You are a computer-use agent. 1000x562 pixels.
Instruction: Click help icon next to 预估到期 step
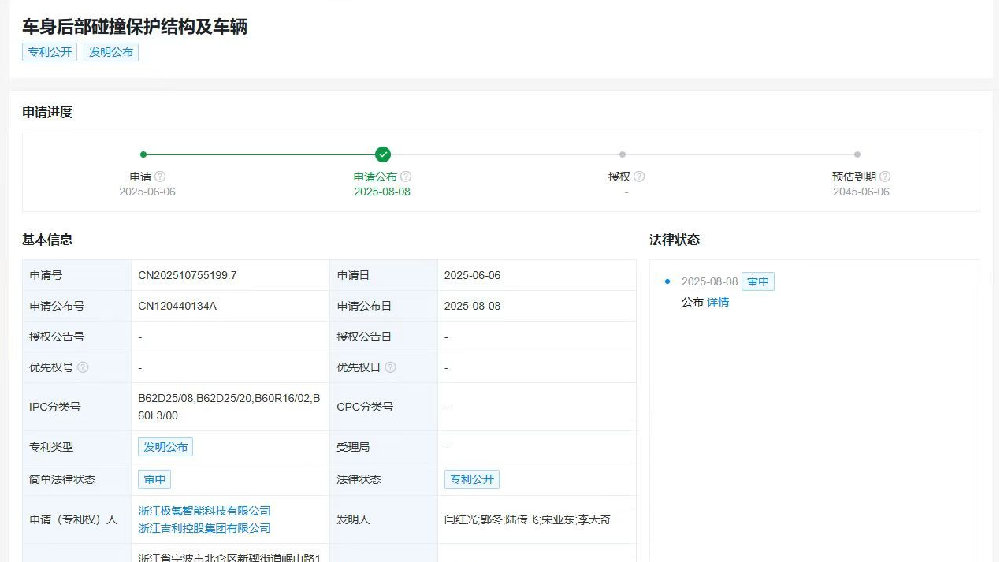point(885,177)
